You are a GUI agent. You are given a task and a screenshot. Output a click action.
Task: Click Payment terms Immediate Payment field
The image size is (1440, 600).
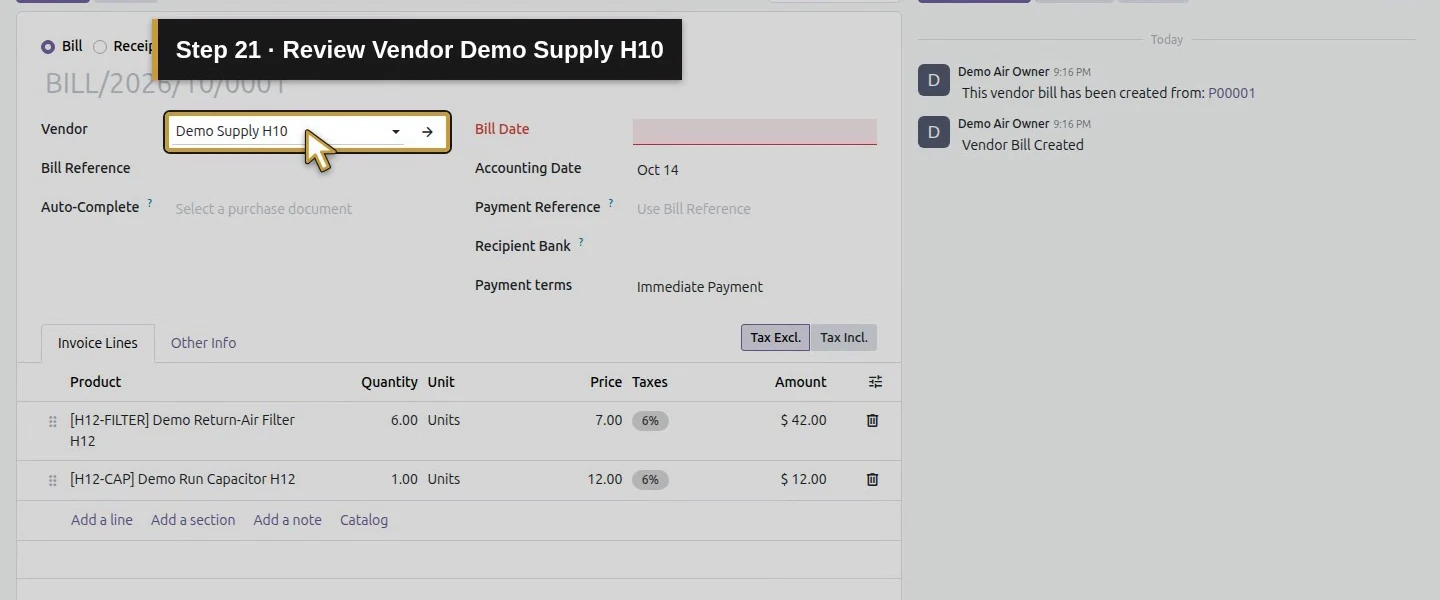tap(755, 287)
